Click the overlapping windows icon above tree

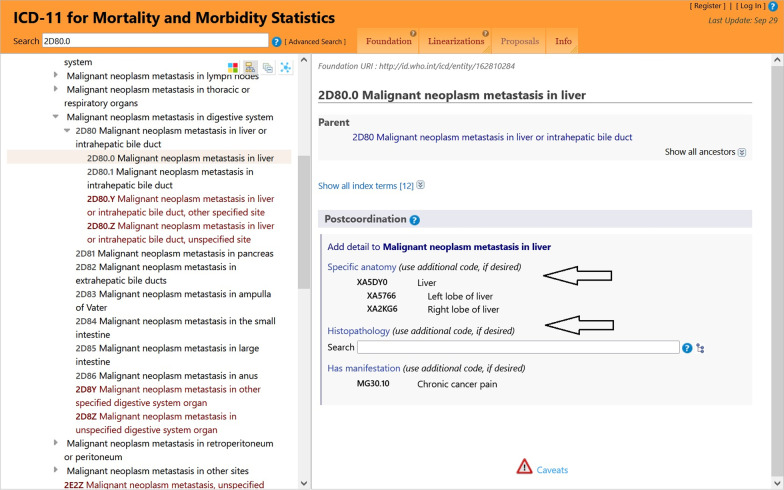pos(268,67)
